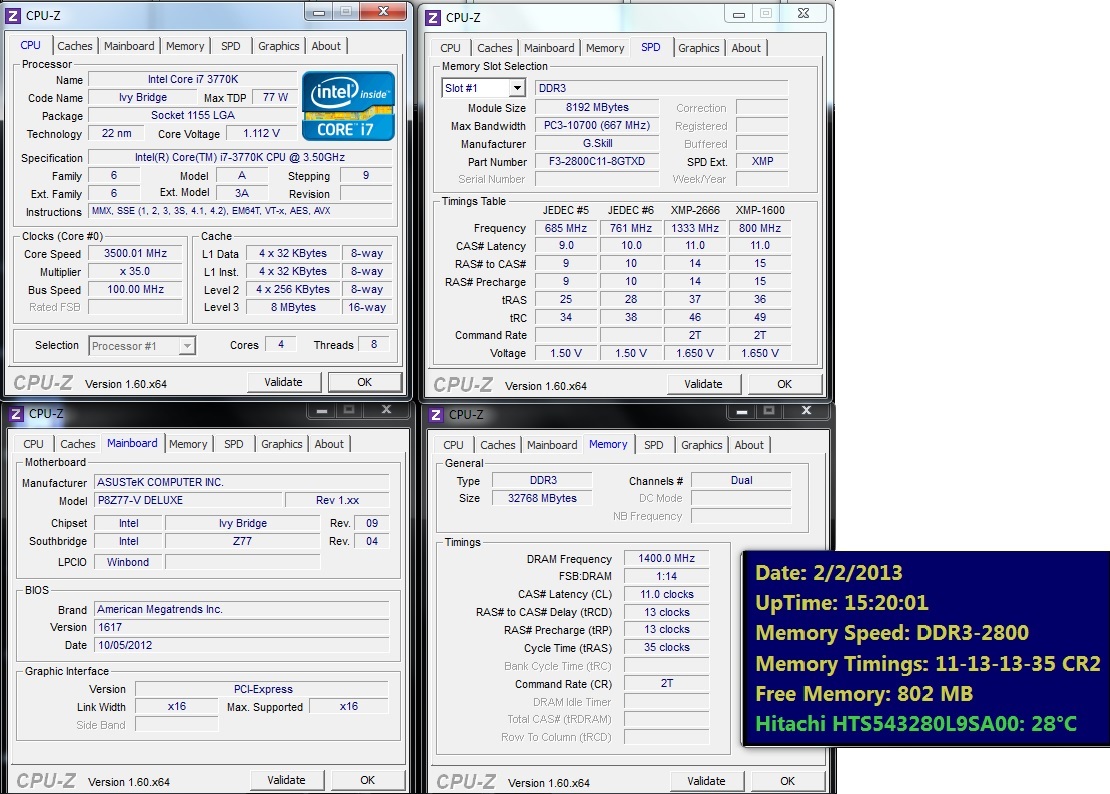Click the BIOS version 1617 field
Image resolution: width=1110 pixels, height=794 pixels.
point(241,628)
